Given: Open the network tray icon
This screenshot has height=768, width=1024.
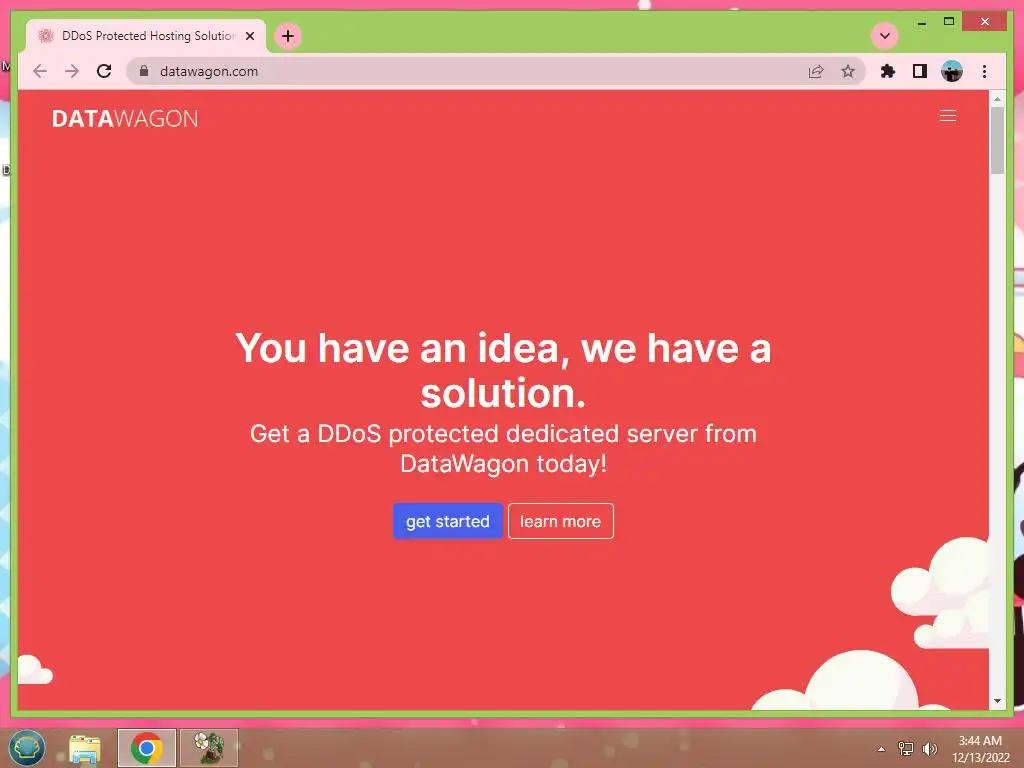Looking at the screenshot, I should tap(906, 748).
